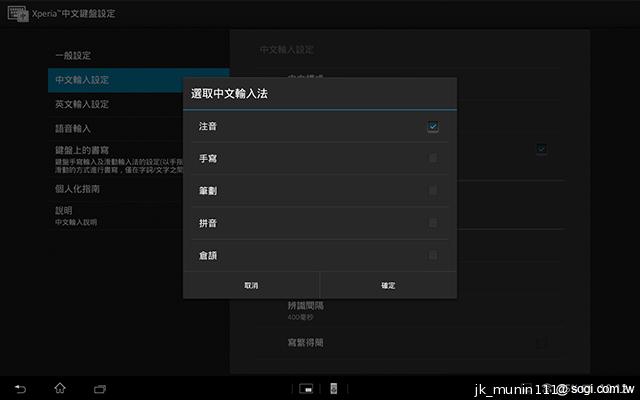Image resolution: width=640 pixels, height=400 pixels.
Task: Toggle the 手寫 checkbox
Action: pos(433,158)
